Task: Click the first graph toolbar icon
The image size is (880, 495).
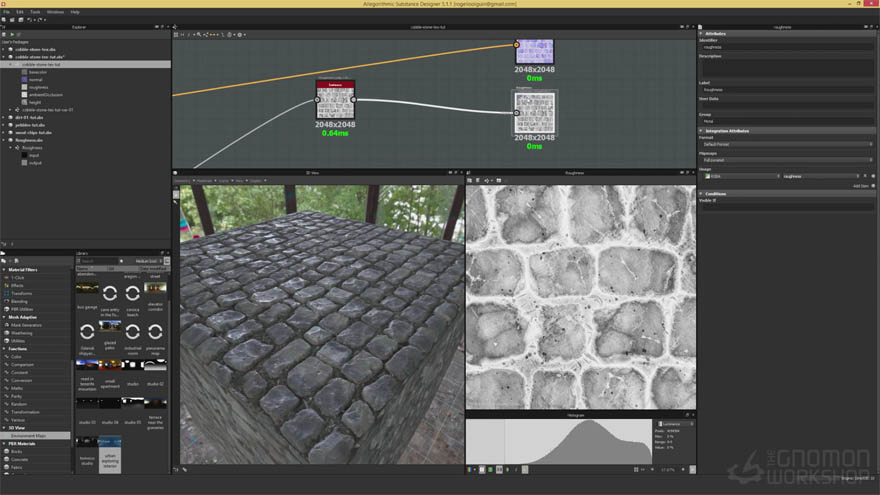Action: 176,35
